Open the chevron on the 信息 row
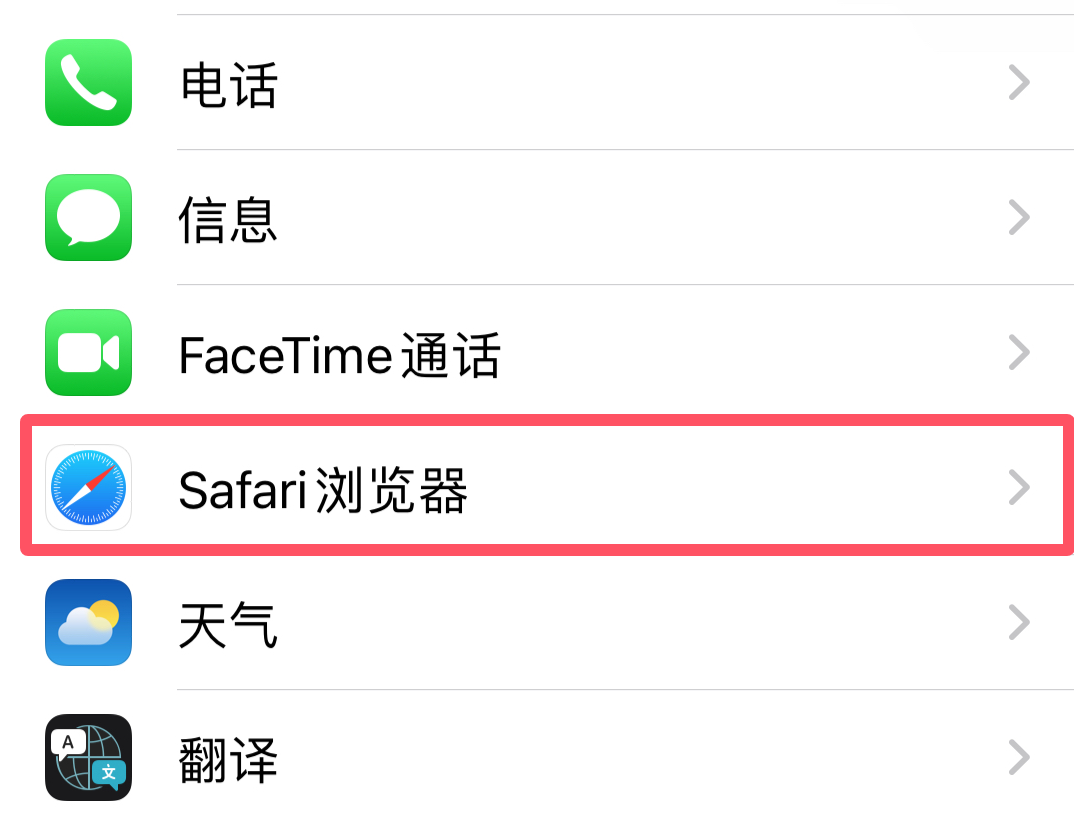The image size is (1074, 815). point(1018,217)
